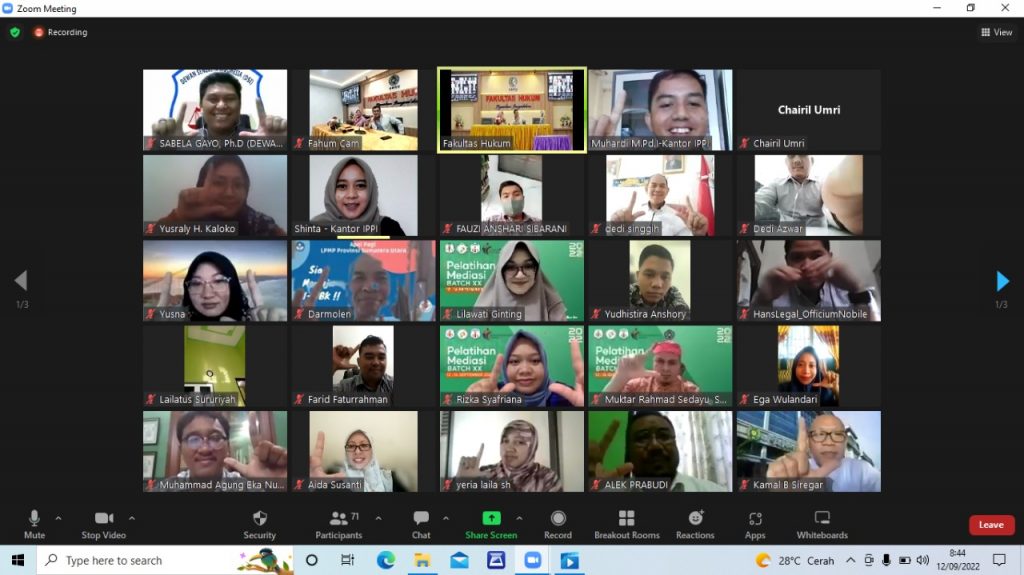The height and width of the screenshot is (575, 1024).
Task: Click the green Share Screen icon
Action: 491,518
